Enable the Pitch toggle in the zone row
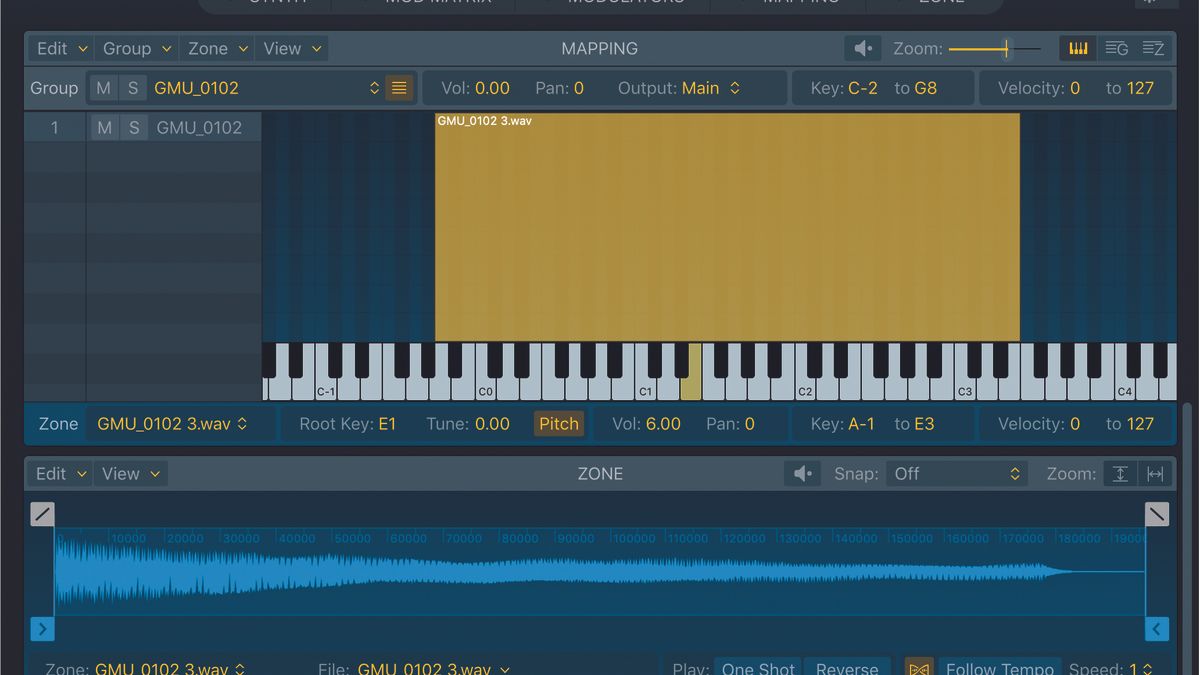Screen dimensions: 1200x675 coord(558,423)
